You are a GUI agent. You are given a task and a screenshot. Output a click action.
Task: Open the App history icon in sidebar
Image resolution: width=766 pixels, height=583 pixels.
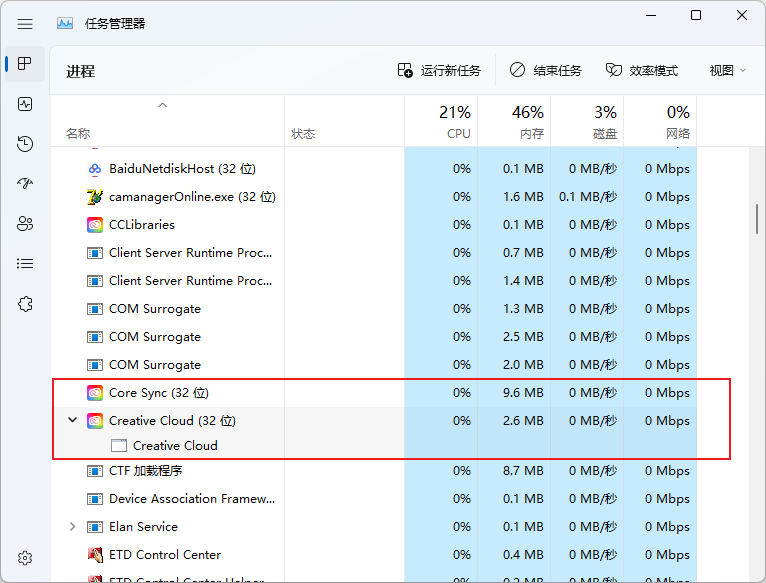click(25, 144)
